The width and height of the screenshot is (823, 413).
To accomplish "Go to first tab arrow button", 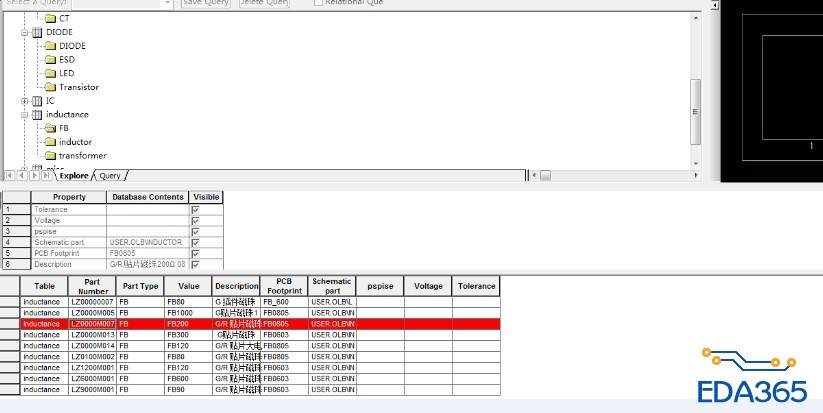I will (x=9, y=175).
